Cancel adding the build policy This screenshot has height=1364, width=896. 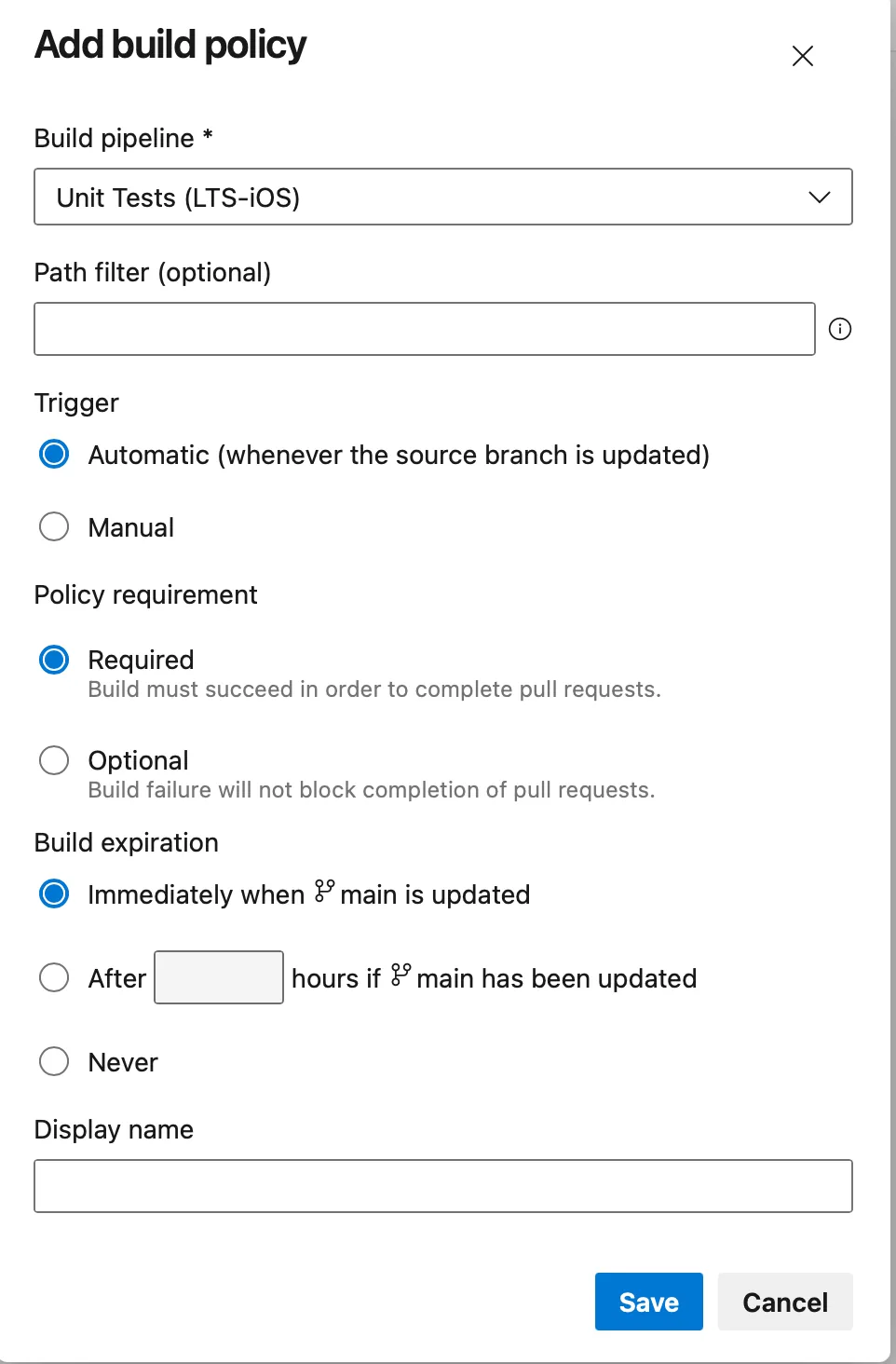pyautogui.click(x=784, y=1302)
